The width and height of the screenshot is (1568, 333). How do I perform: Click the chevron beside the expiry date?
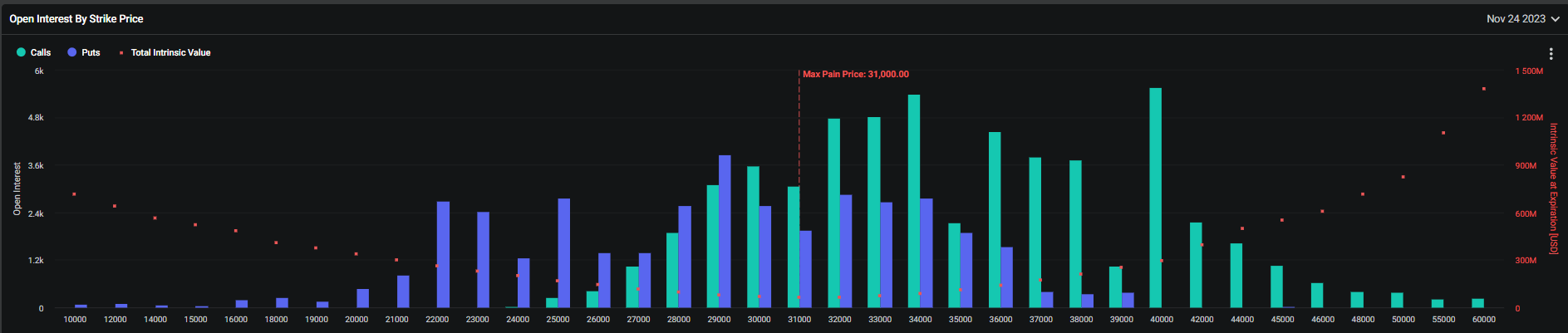pos(1555,19)
